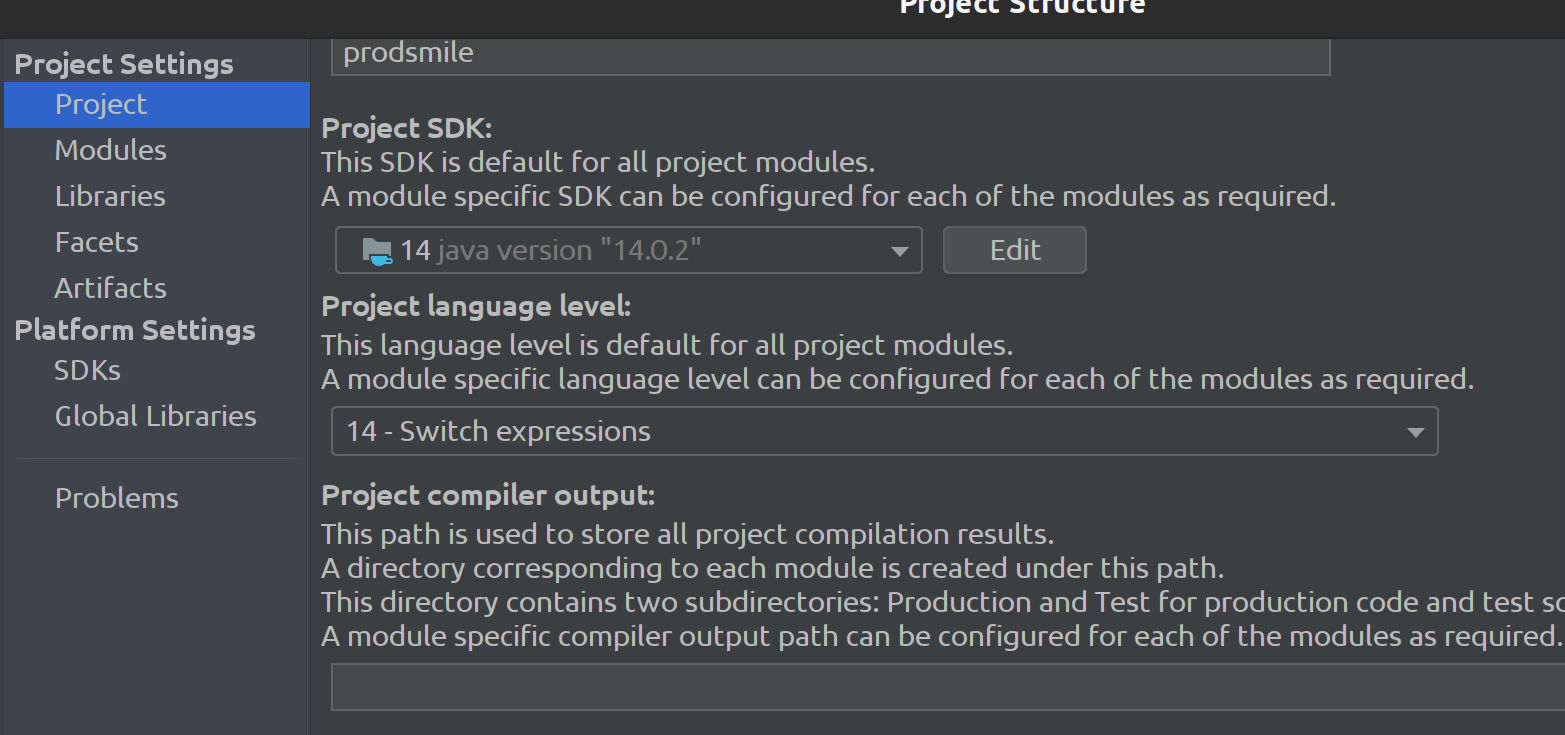Go to Facets settings
The height and width of the screenshot is (735, 1565).
[97, 242]
